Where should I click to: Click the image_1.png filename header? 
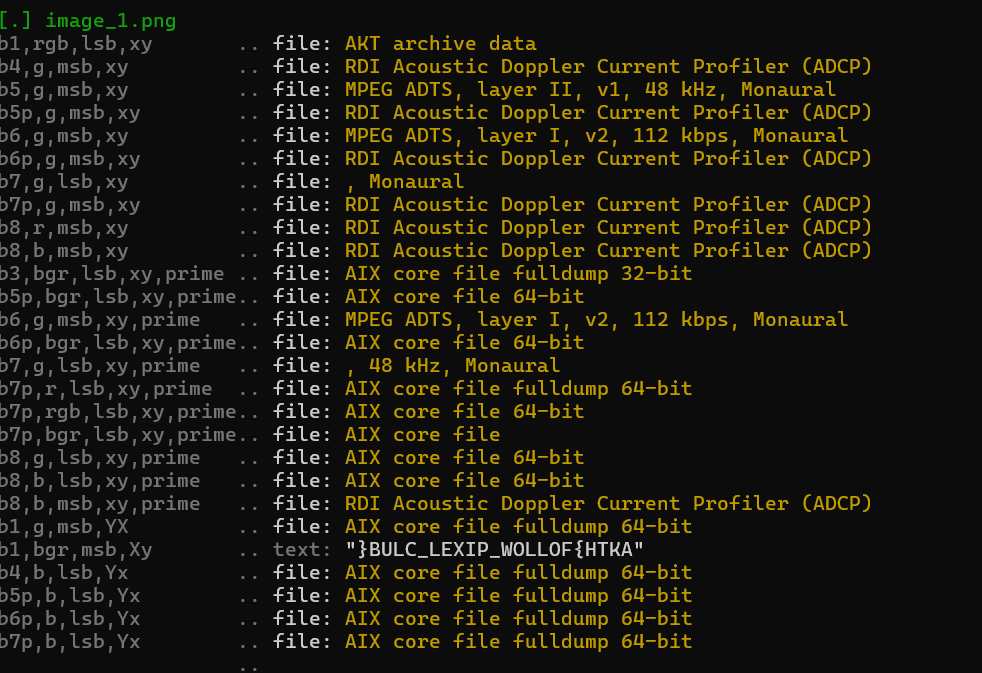point(110,21)
